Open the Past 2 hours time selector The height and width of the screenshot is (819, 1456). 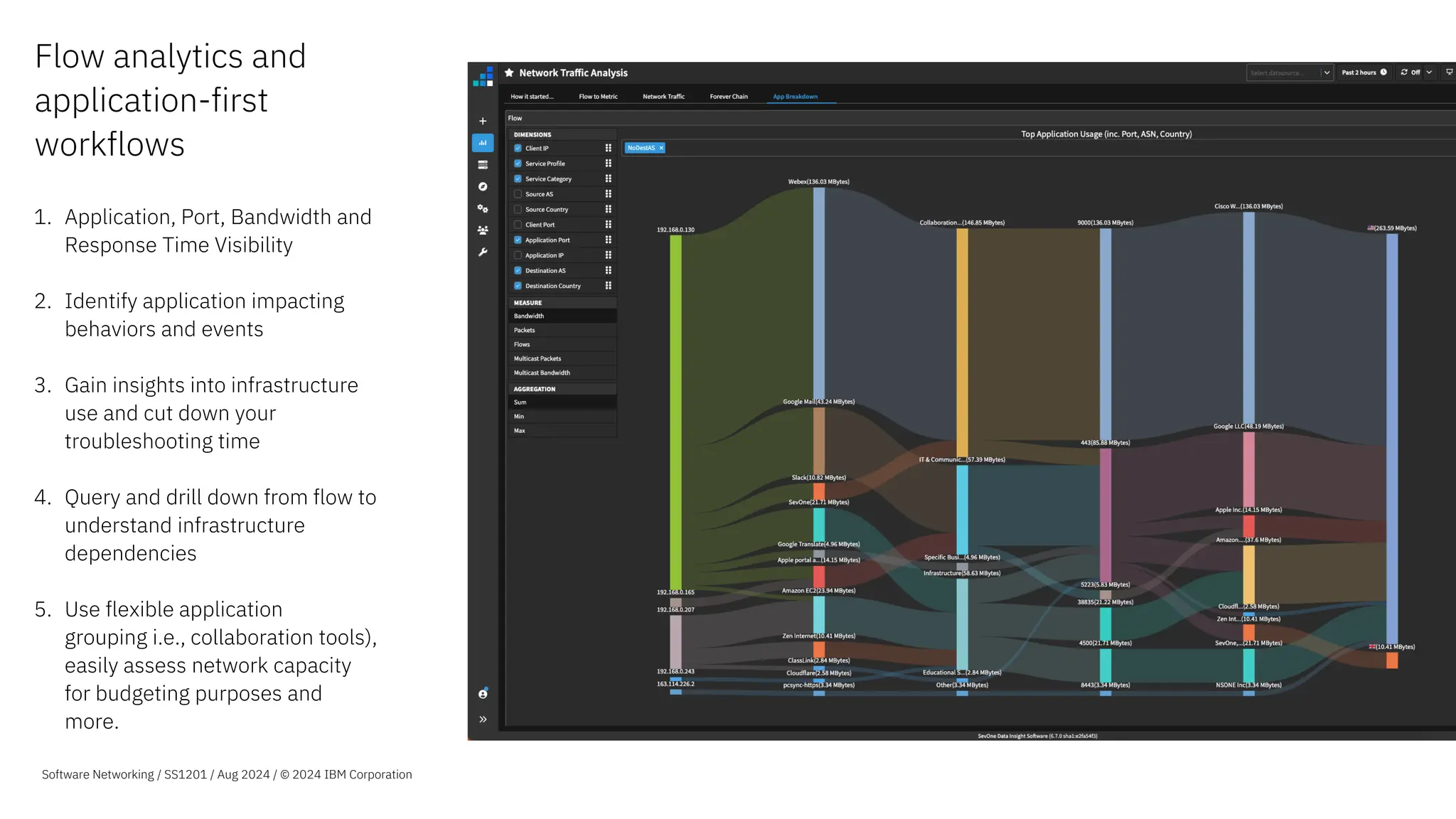pyautogui.click(x=1364, y=73)
